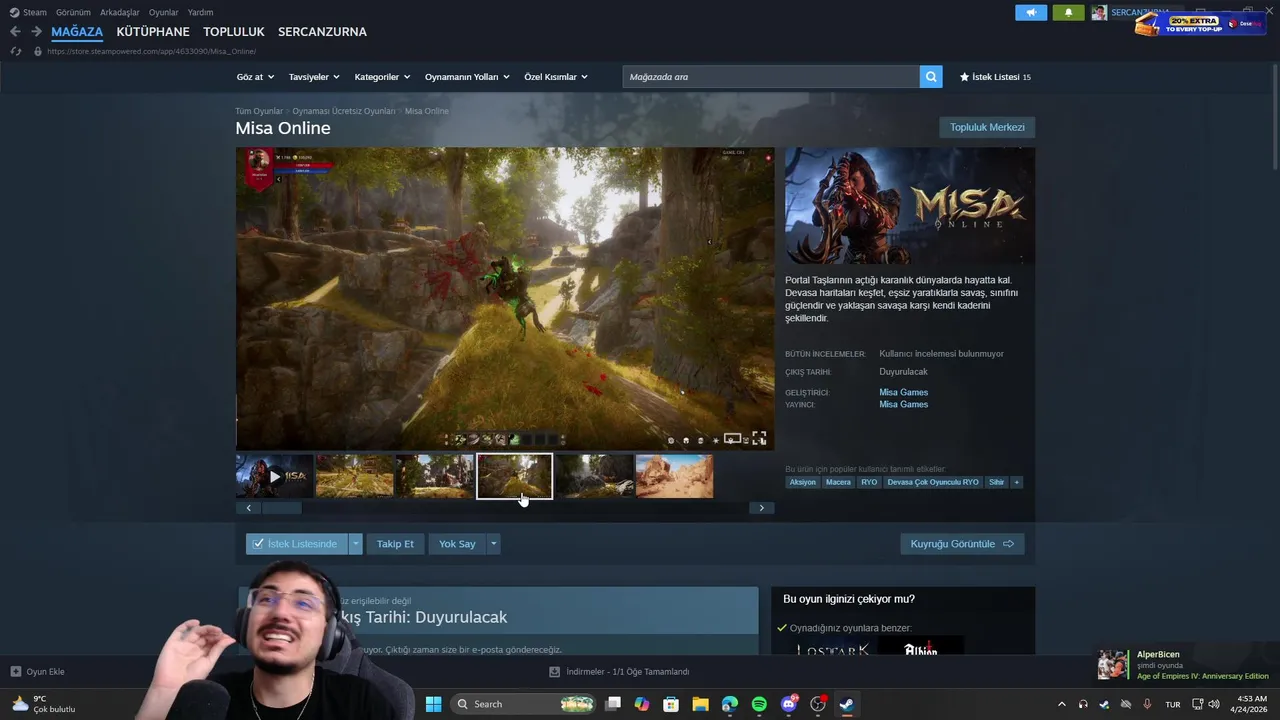Screen dimensions: 1280x720
Task: Open the SERCANZURNA account avatar
Action: point(1099,13)
